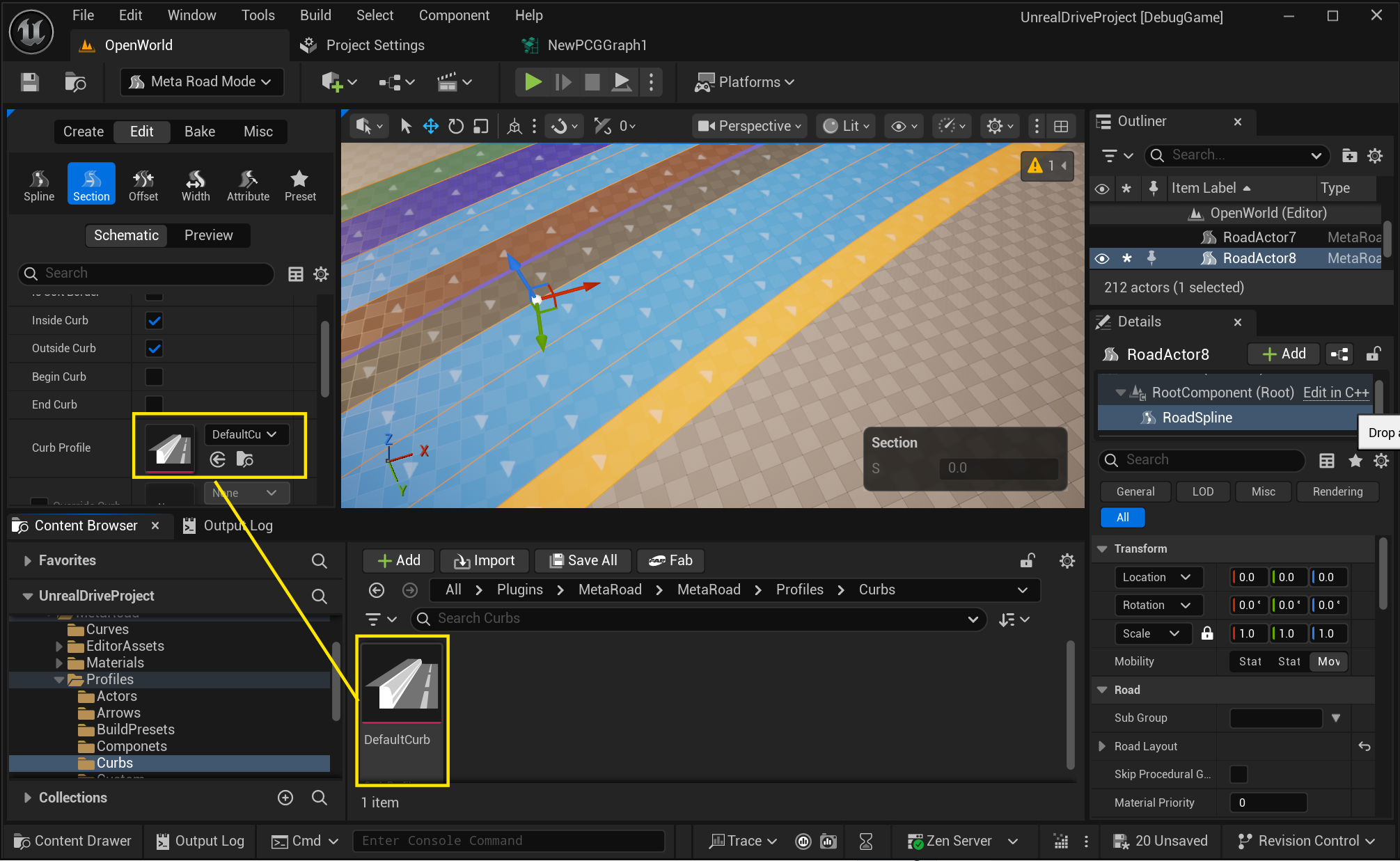Lock the Scale ratio padlock
1400x861 pixels.
click(x=1207, y=633)
